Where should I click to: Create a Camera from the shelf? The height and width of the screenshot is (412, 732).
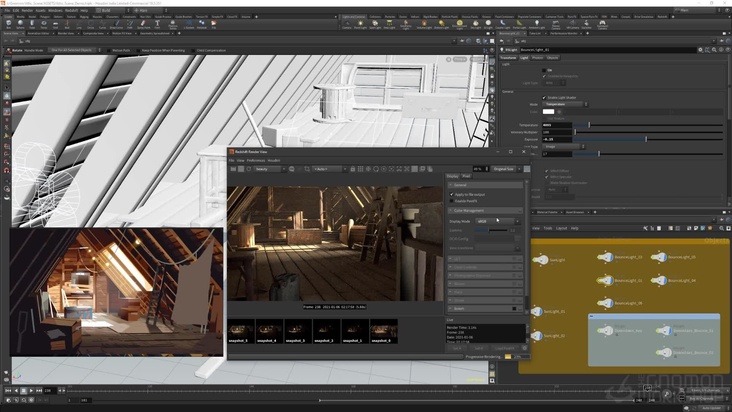(x=347, y=24)
